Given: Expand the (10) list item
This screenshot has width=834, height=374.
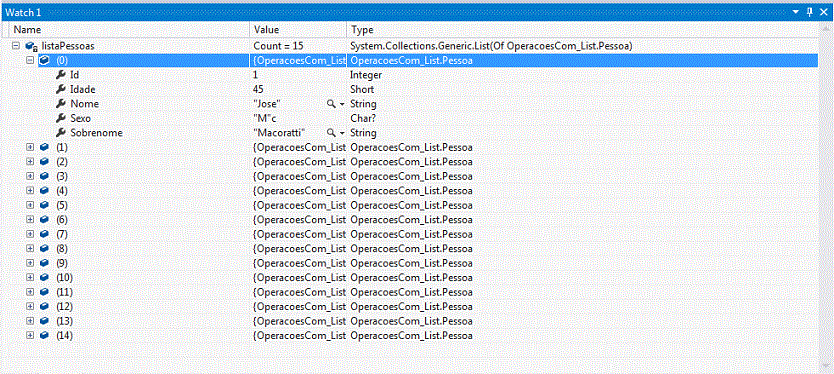Looking at the screenshot, I should (30, 278).
